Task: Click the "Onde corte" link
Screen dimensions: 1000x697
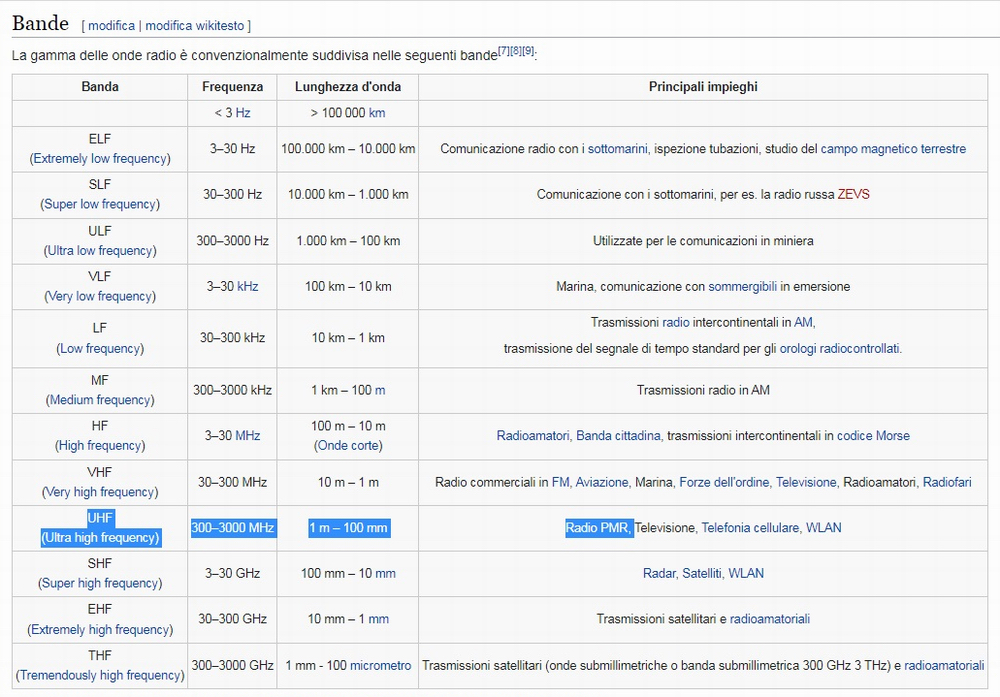Action: (x=348, y=445)
